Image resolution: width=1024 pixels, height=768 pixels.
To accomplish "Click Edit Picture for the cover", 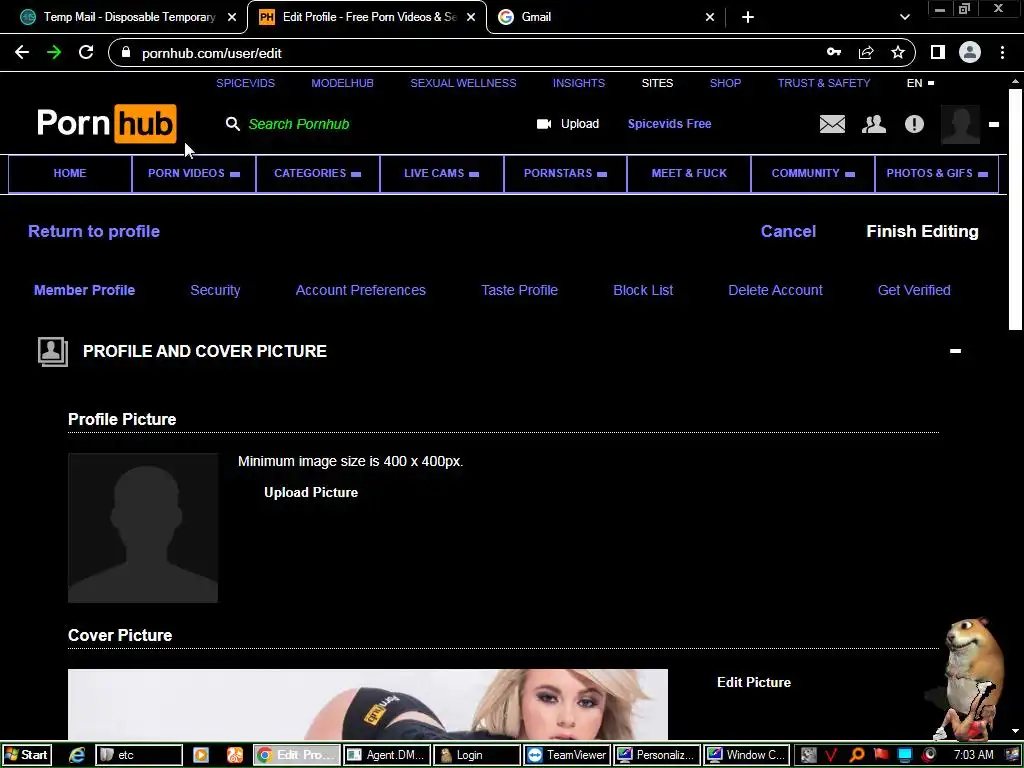I will pyautogui.click(x=754, y=682).
